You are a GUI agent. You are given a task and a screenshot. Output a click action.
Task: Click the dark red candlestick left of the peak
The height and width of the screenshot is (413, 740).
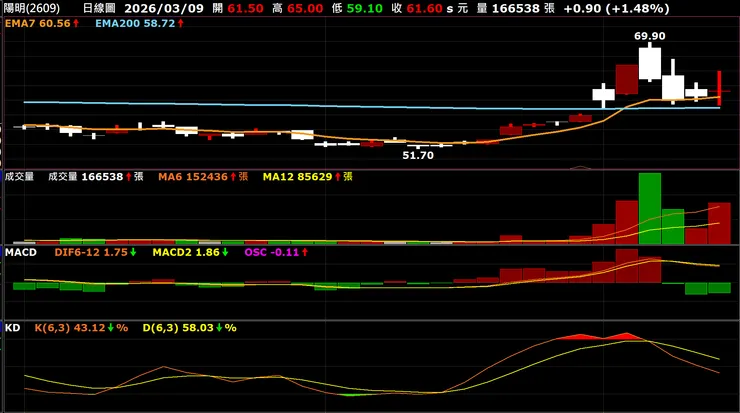pyautogui.click(x=627, y=79)
